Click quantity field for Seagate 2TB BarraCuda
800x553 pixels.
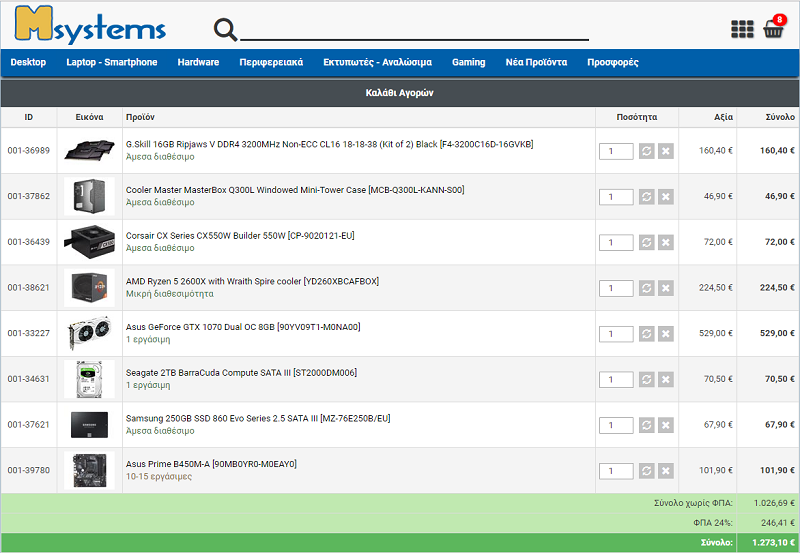pyautogui.click(x=616, y=380)
